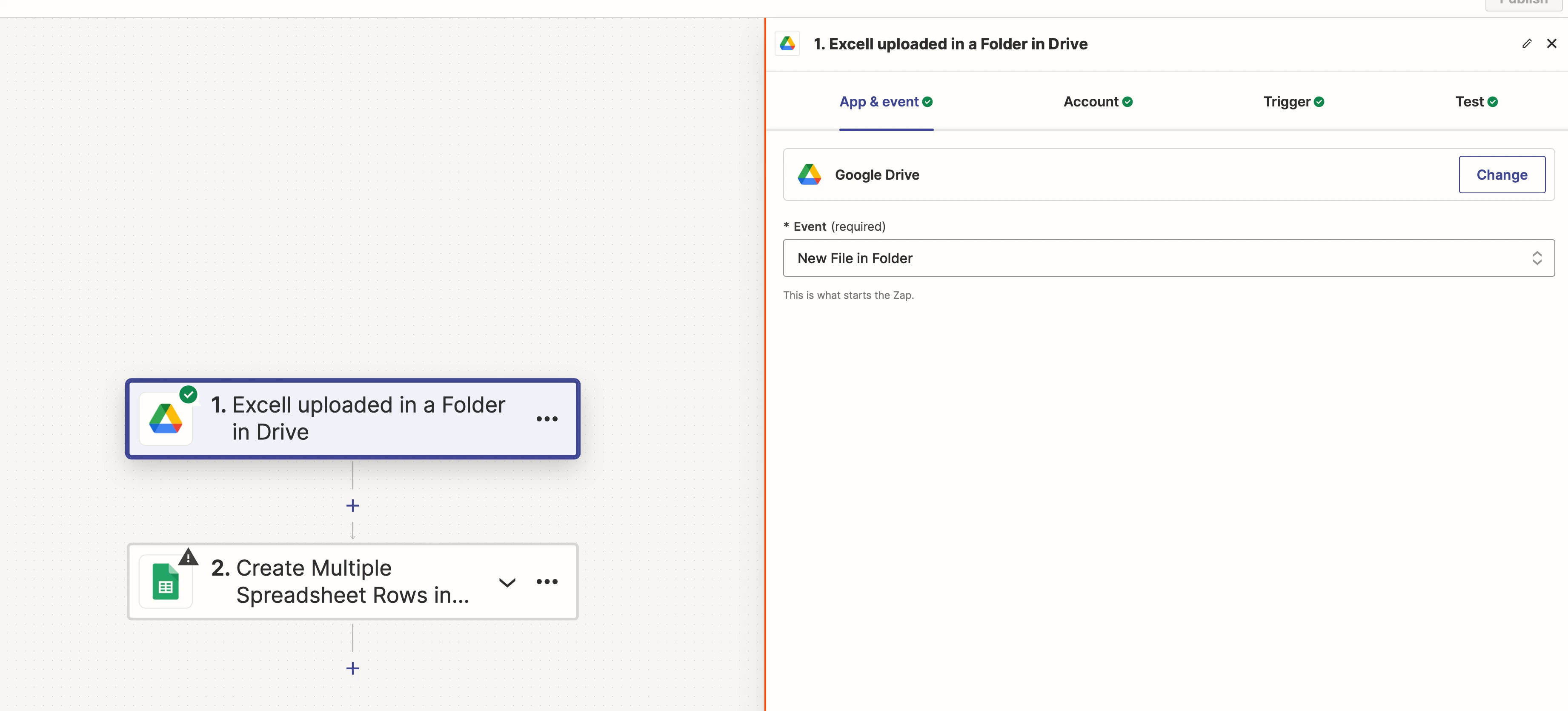The width and height of the screenshot is (1568, 711).
Task: Add step between steps 1 and 2
Action: click(352, 506)
